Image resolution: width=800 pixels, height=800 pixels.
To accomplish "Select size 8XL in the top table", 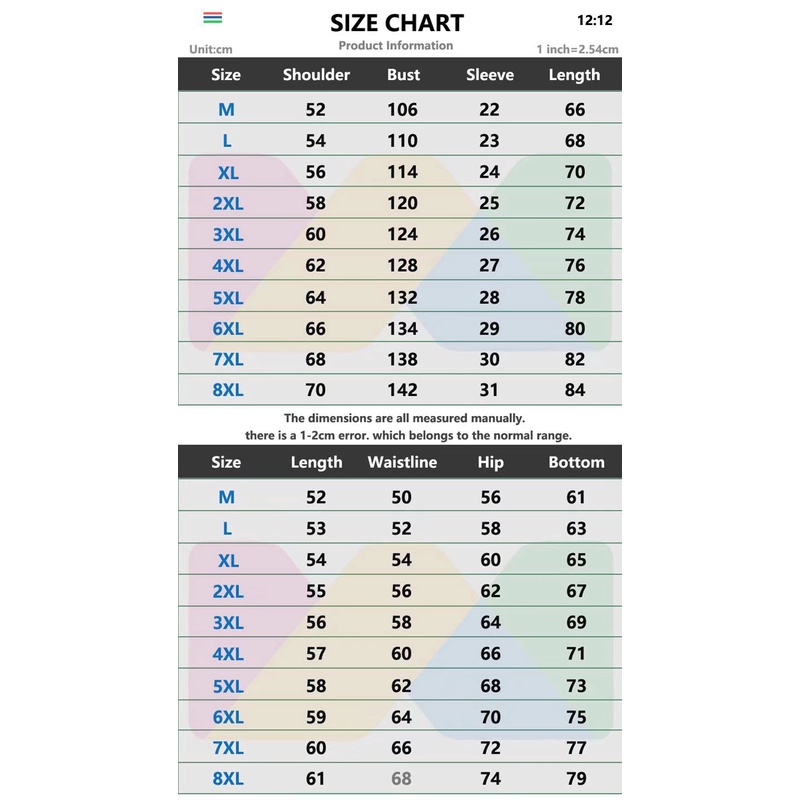I will [x=228, y=390].
